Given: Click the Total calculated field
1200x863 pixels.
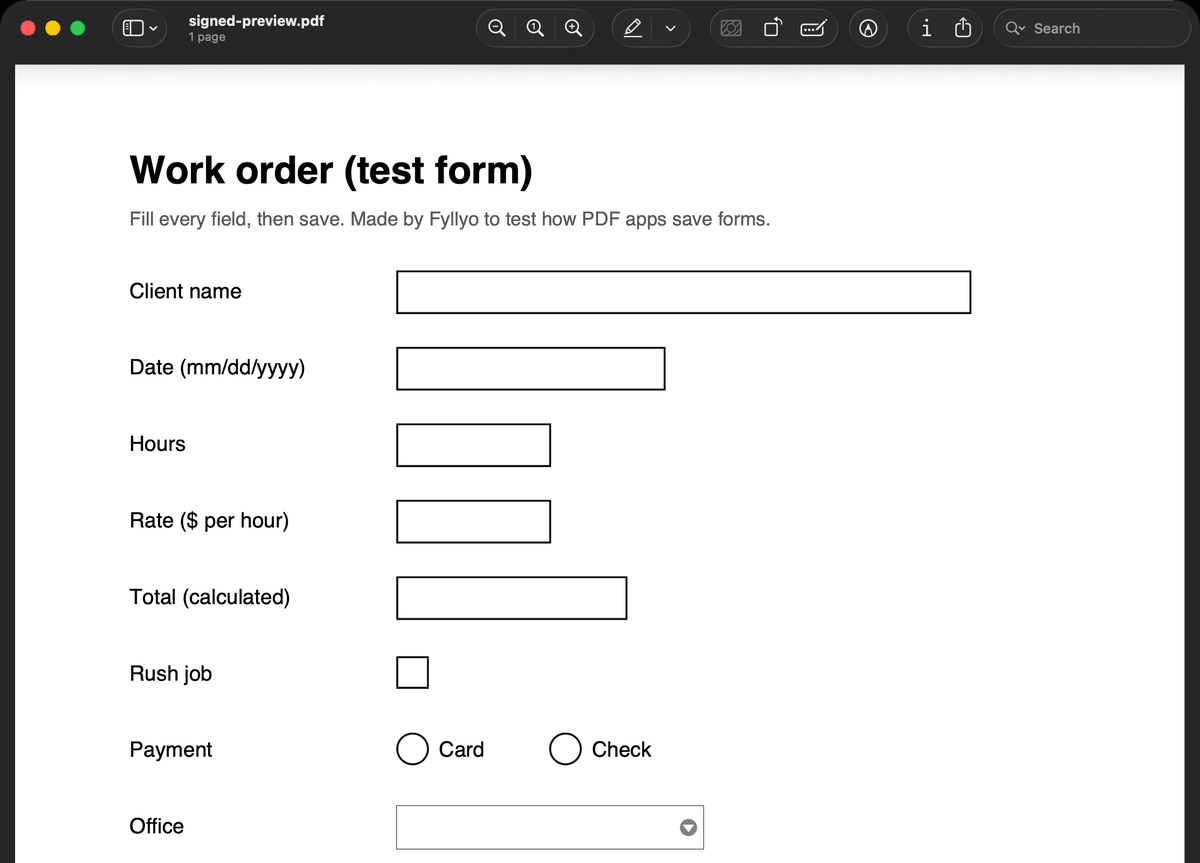Looking at the screenshot, I should point(512,598).
